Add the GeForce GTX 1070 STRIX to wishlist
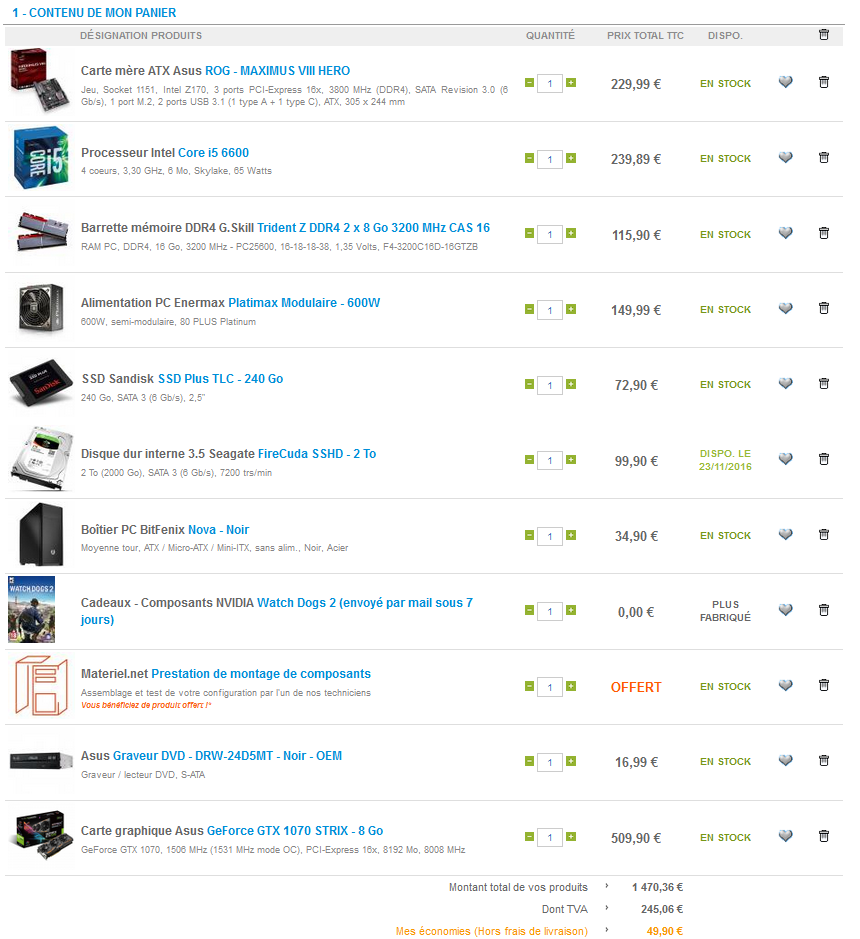860x939 pixels. pos(785,836)
